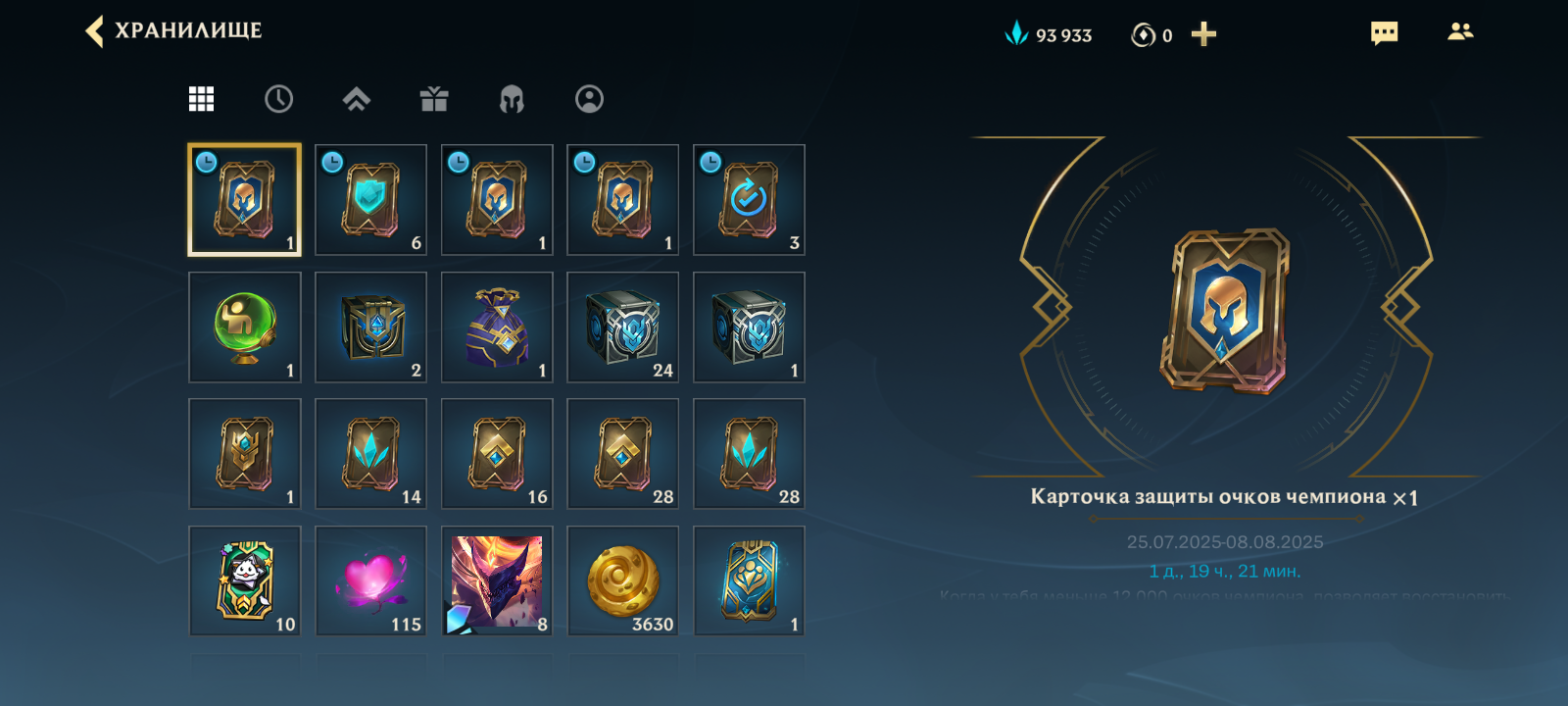1568x706 pixels.
Task: Click the blue essence balance 93 933
Action: [1049, 34]
